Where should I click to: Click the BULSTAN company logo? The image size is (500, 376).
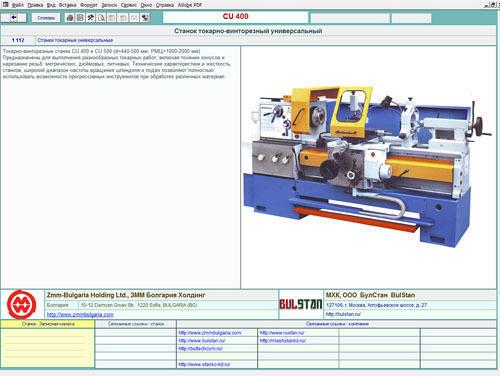click(301, 304)
